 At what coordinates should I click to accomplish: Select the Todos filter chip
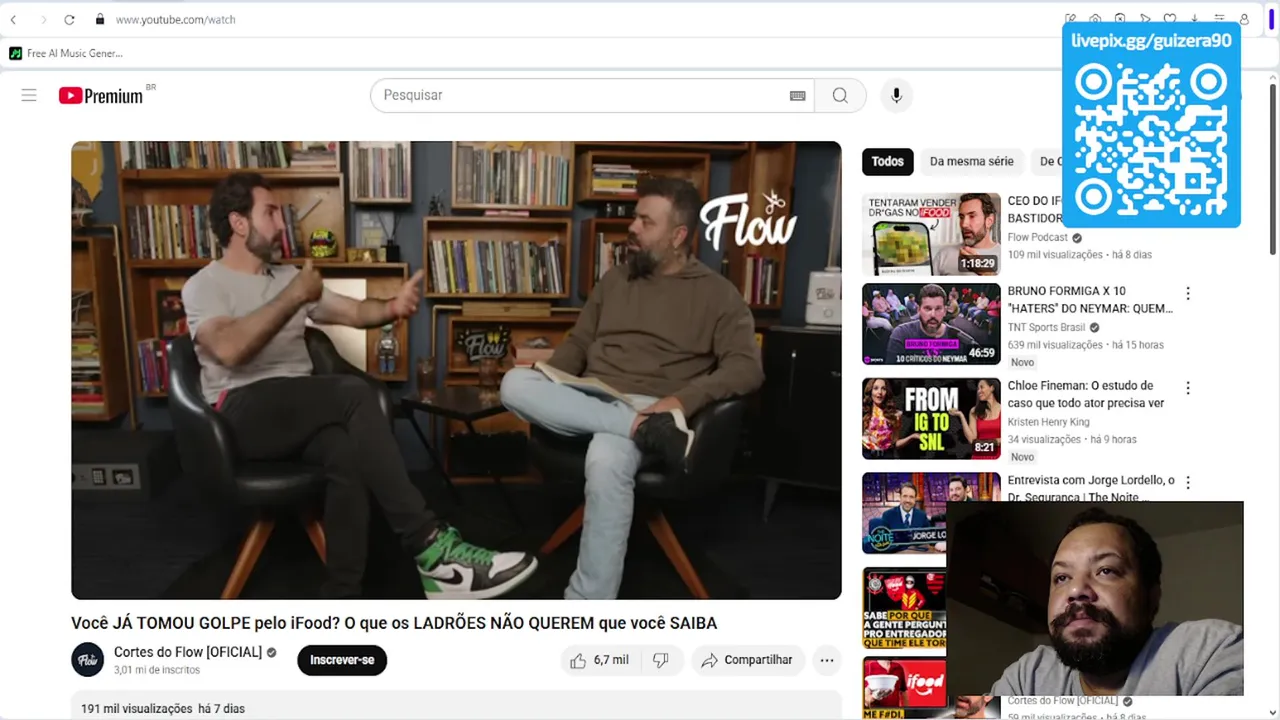887,161
